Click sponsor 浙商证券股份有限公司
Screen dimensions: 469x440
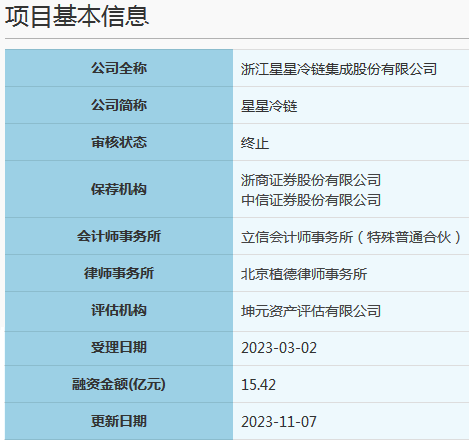pyautogui.click(x=311, y=180)
